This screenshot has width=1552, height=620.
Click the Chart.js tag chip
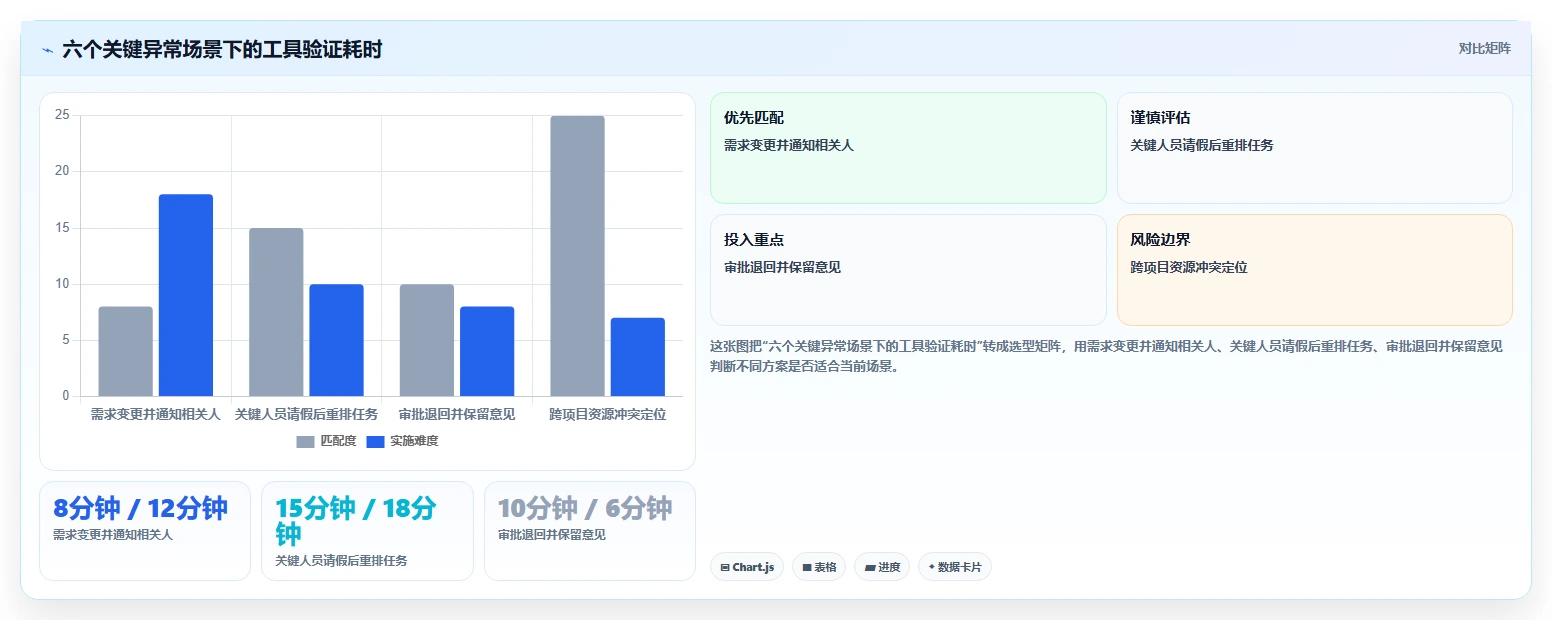[747, 567]
